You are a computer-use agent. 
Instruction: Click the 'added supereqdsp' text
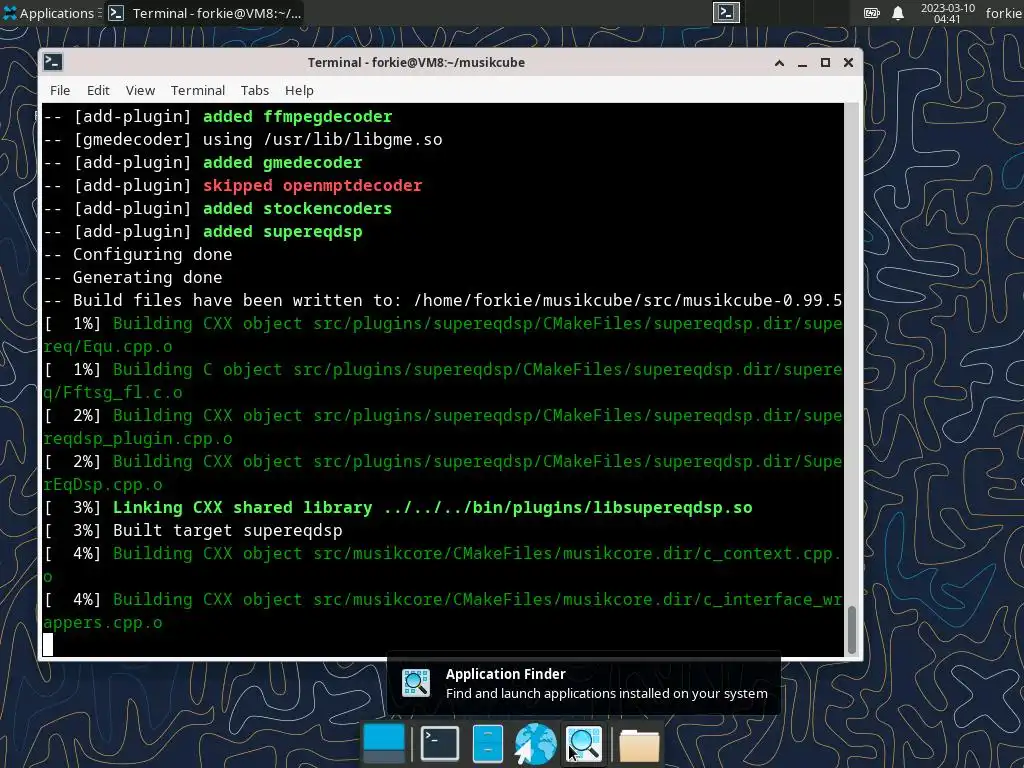283,231
